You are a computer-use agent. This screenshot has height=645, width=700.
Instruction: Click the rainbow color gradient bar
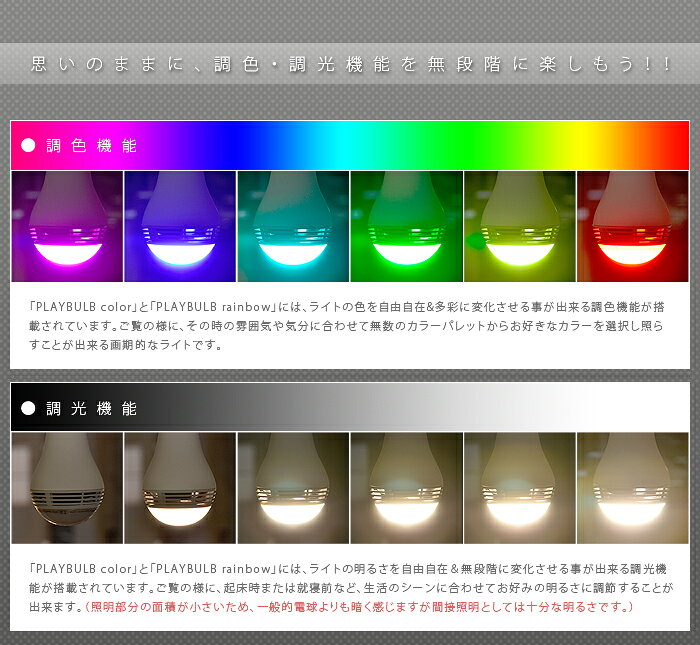(350, 146)
